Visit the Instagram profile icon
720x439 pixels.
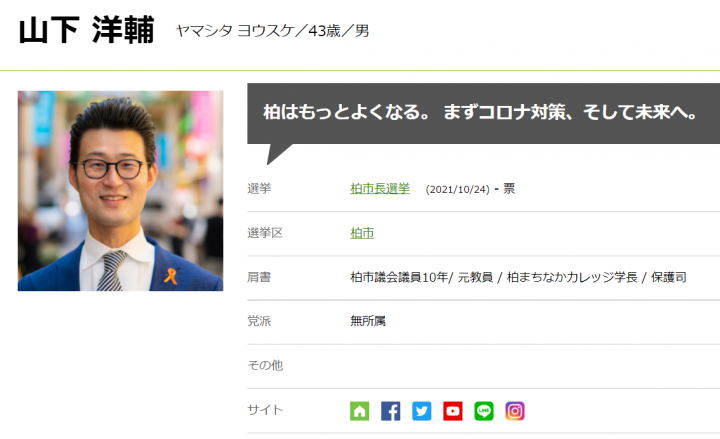tap(515, 411)
